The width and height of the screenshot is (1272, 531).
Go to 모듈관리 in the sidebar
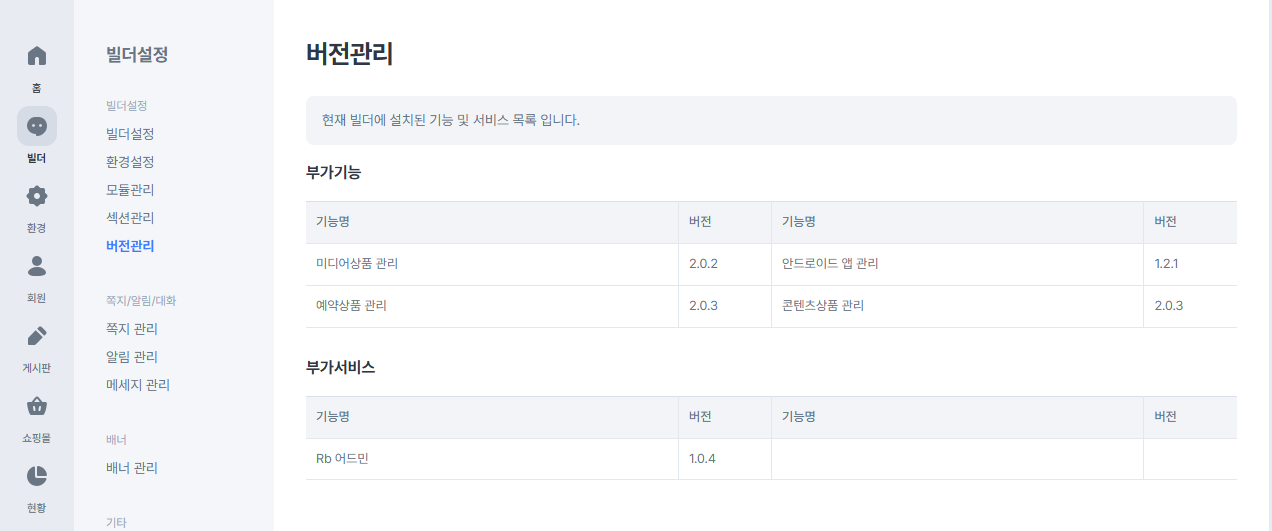point(130,190)
